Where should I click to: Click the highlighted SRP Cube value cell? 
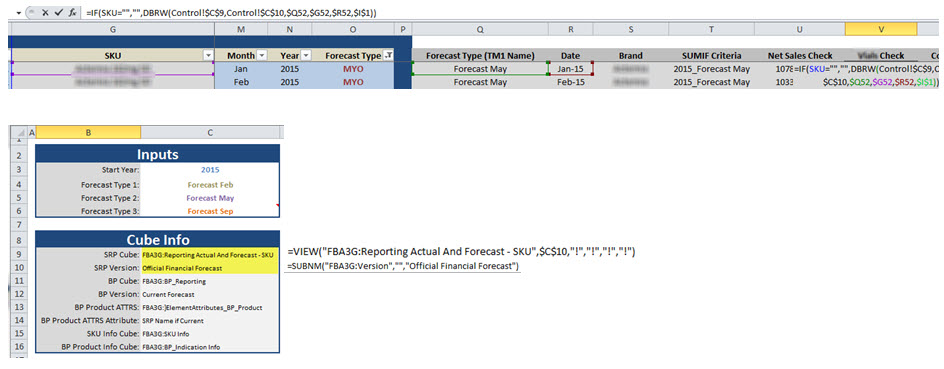[210, 255]
